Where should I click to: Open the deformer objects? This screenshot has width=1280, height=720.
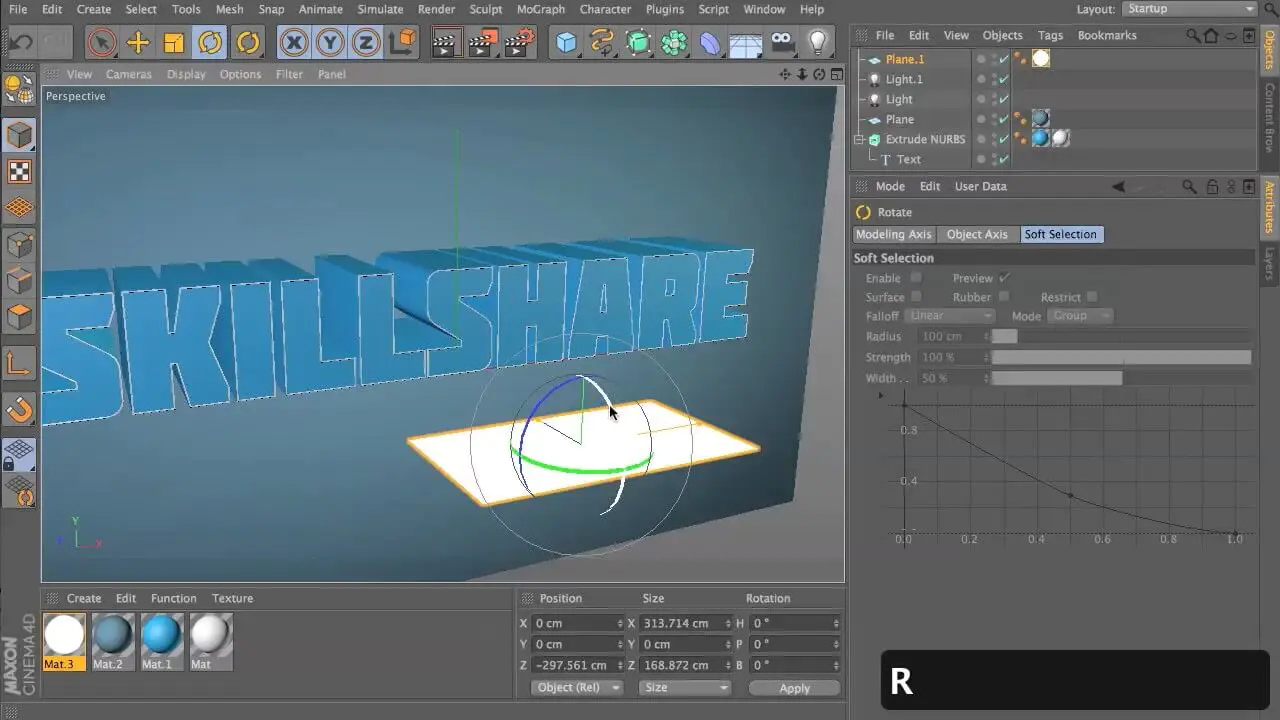[x=711, y=42]
